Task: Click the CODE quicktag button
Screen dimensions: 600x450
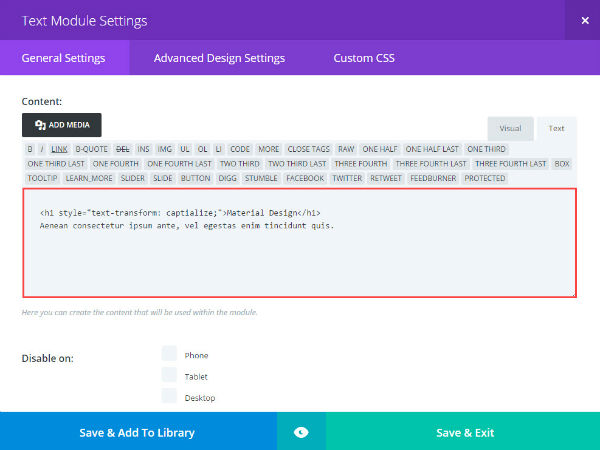Action: click(240, 149)
